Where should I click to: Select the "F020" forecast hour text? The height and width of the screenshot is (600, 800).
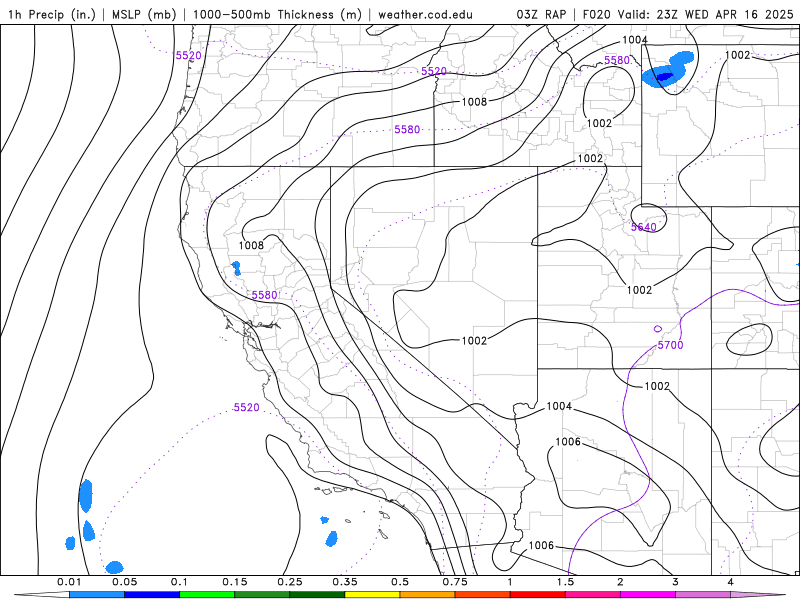(x=597, y=14)
